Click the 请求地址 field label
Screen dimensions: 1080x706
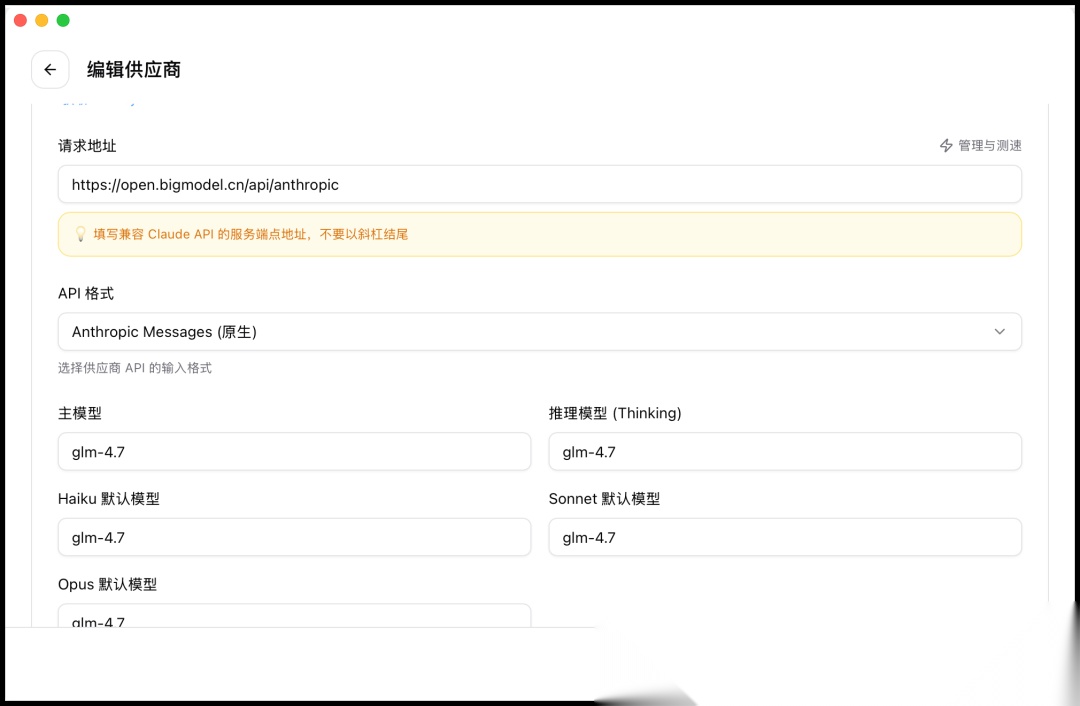(87, 146)
